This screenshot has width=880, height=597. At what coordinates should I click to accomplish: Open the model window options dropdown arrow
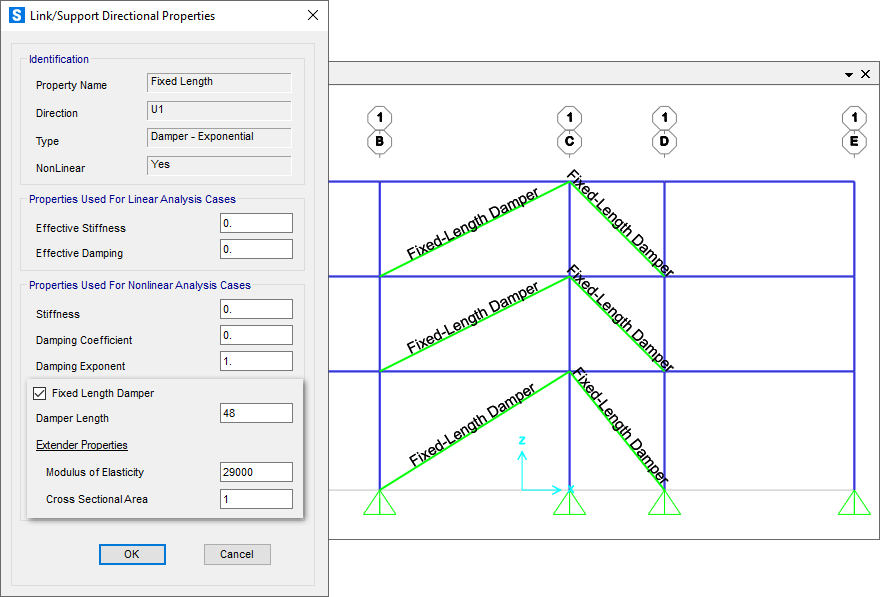[848, 74]
